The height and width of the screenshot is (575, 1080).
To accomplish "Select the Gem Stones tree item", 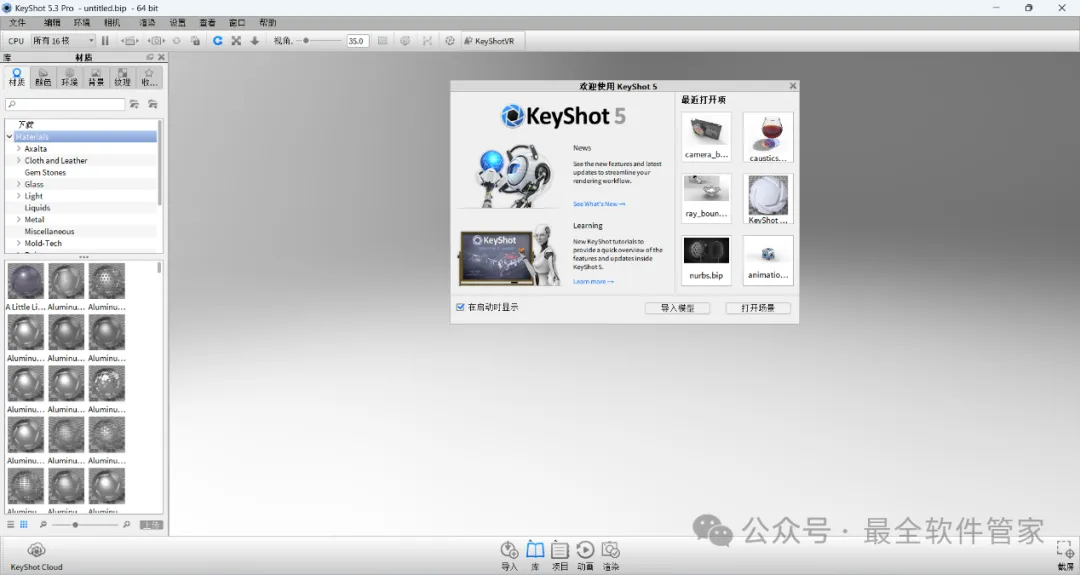I will pos(45,172).
